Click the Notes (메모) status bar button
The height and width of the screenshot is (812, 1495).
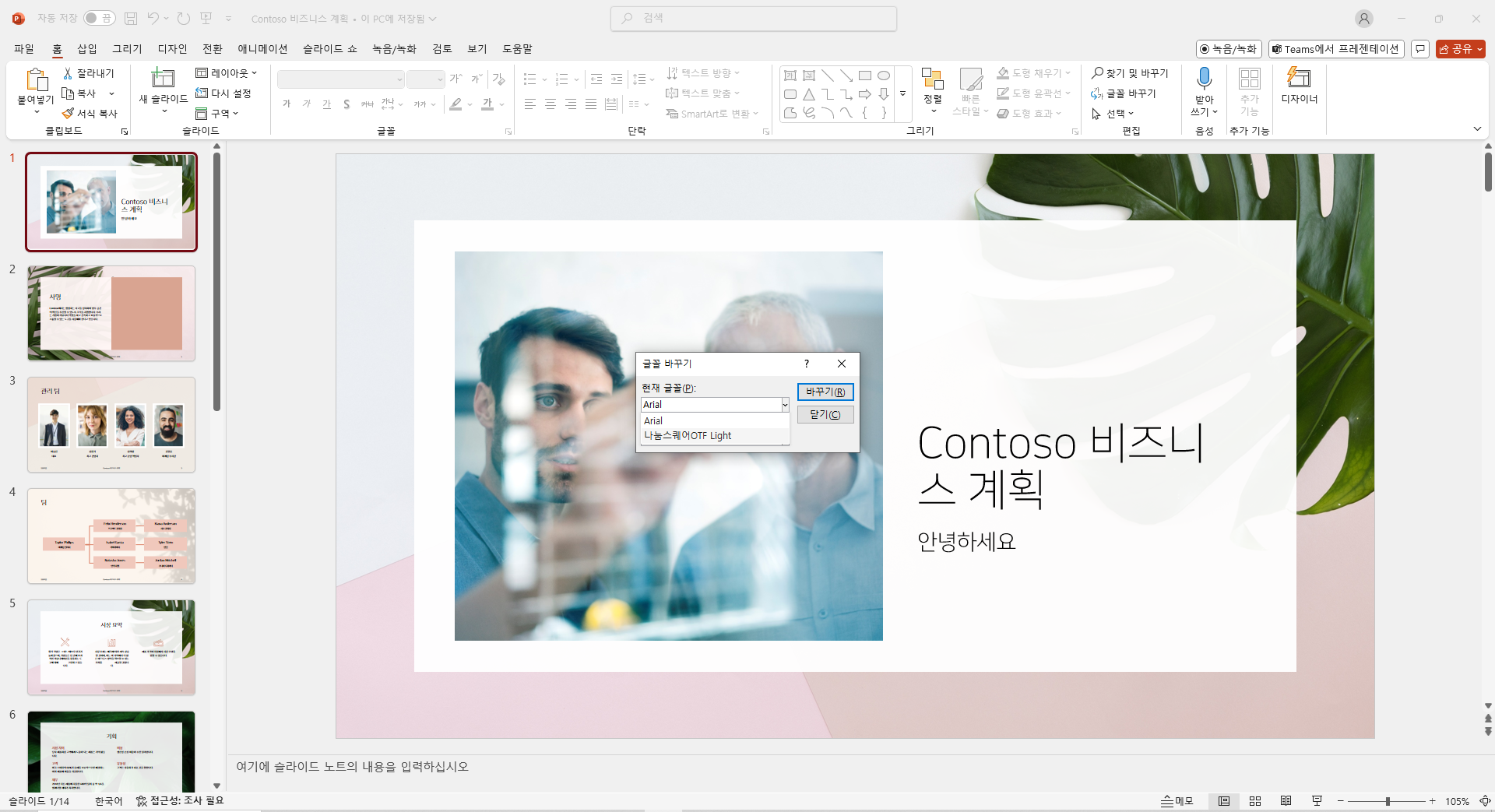pos(1177,801)
